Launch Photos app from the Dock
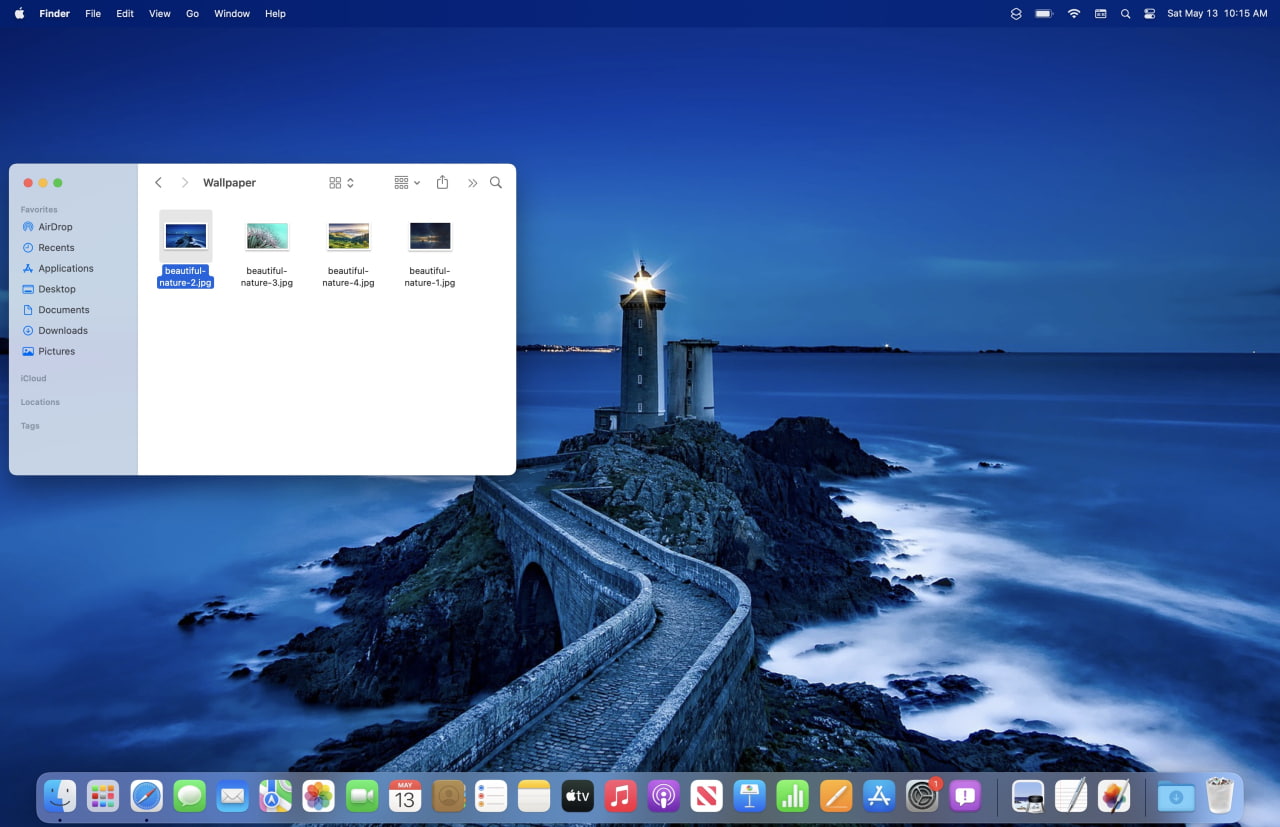Screen dimensions: 1280x827 [318, 796]
